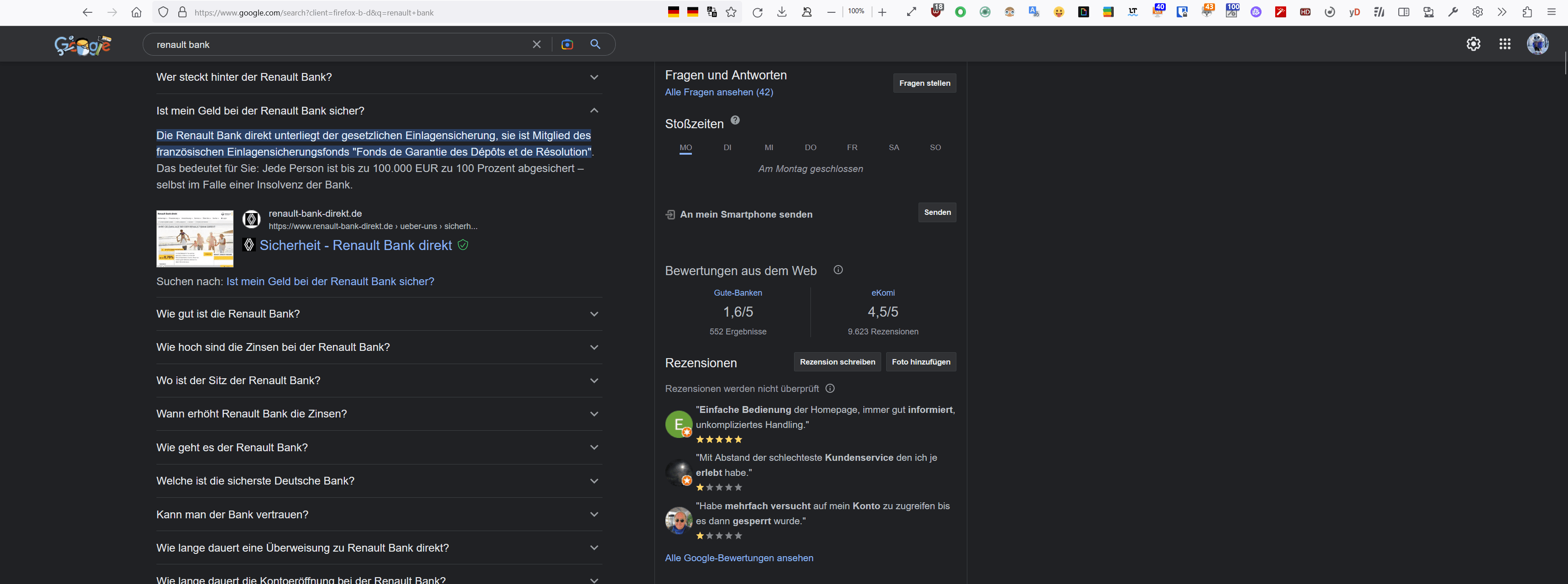Select the MI day tab in Stoßzeiten

pos(769,147)
